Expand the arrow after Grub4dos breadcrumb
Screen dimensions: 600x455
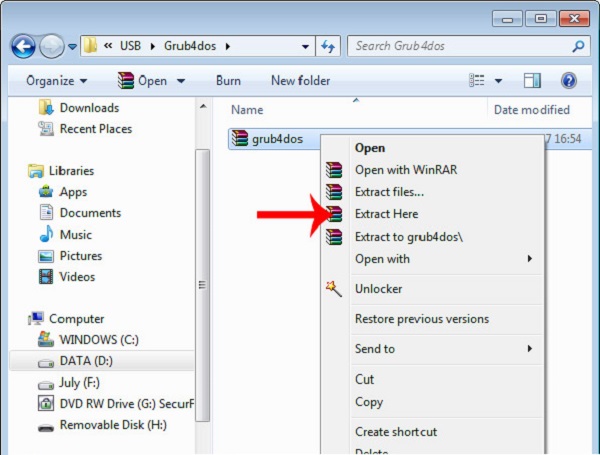(228, 46)
